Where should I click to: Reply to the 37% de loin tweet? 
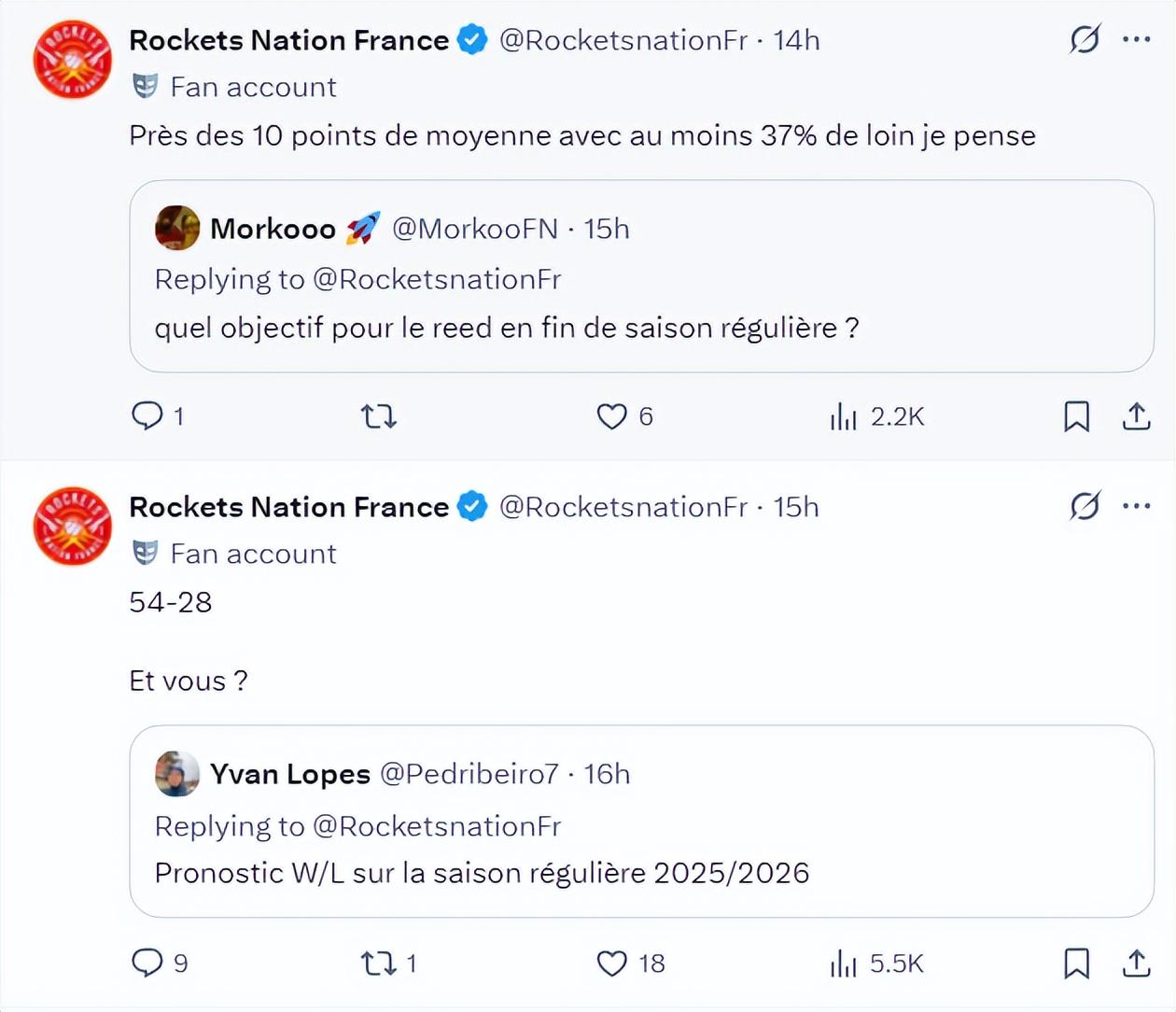pos(147,415)
